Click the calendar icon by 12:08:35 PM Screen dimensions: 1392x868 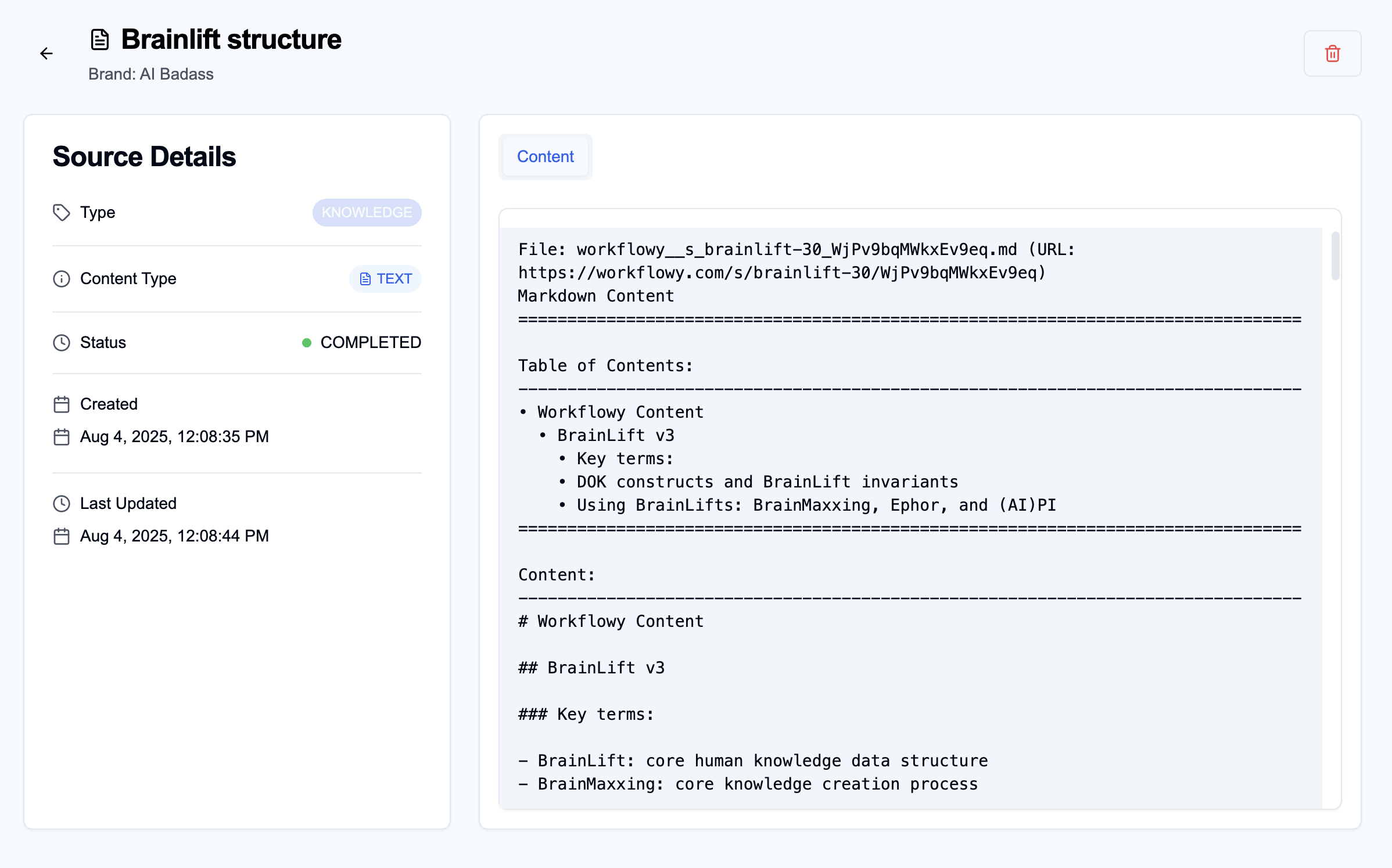click(62, 437)
